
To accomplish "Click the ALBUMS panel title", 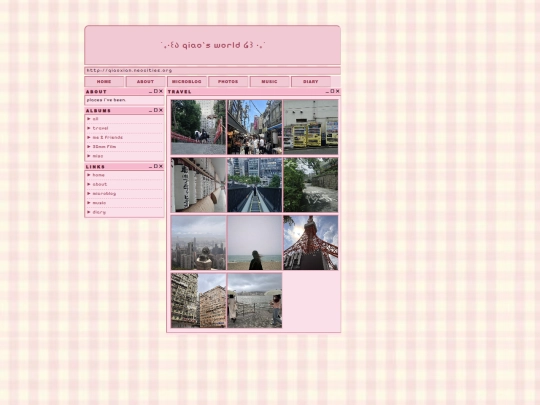I will click(98, 111).
